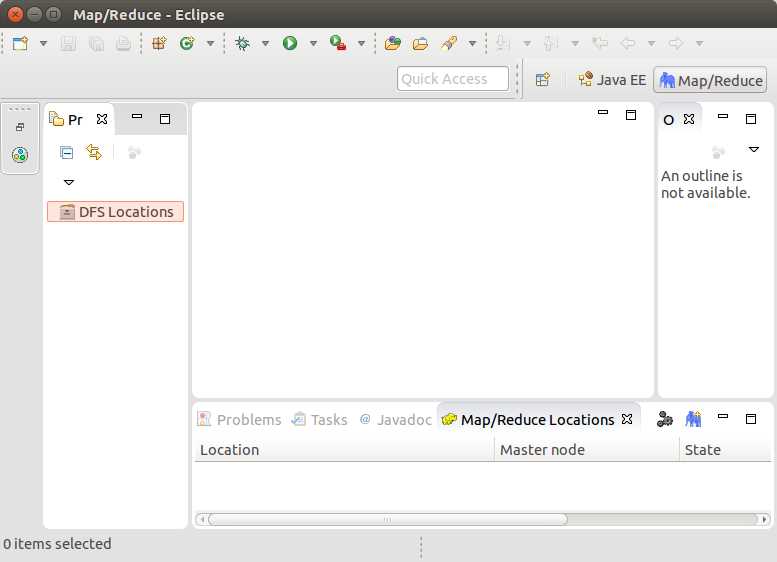The width and height of the screenshot is (777, 562).
Task: Open the External Tools dropdown arrow
Action: 362,44
